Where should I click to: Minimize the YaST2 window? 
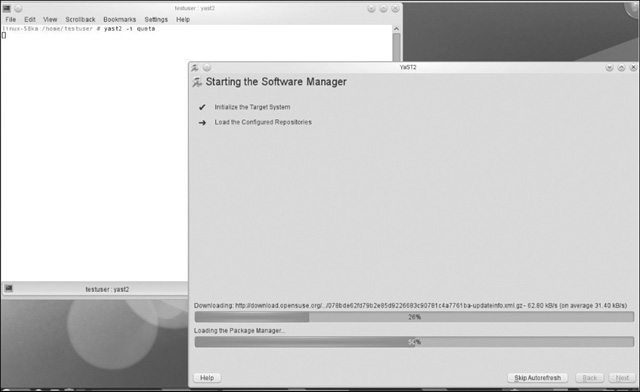pyautogui.click(x=609, y=67)
